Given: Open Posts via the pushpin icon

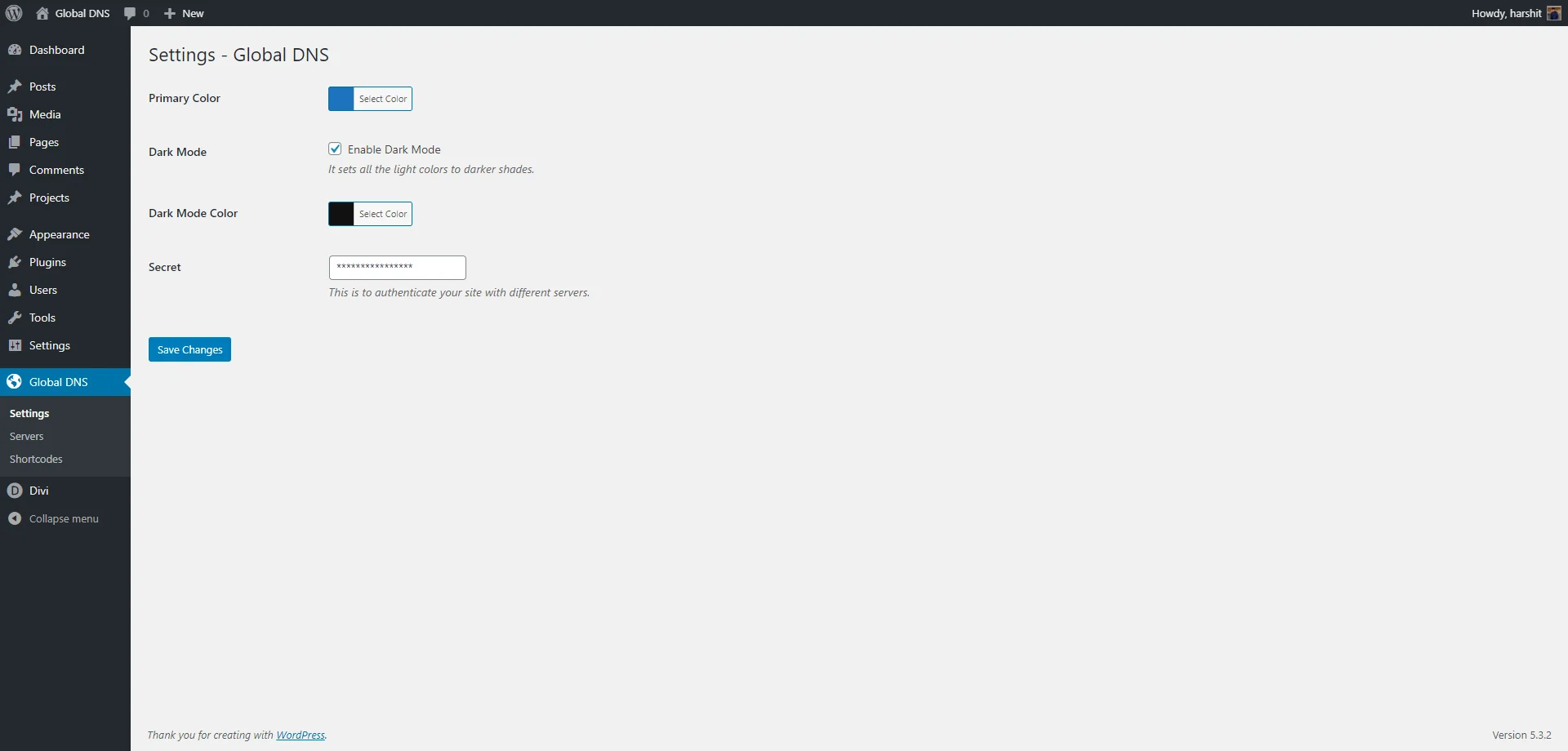Looking at the screenshot, I should tap(16, 87).
